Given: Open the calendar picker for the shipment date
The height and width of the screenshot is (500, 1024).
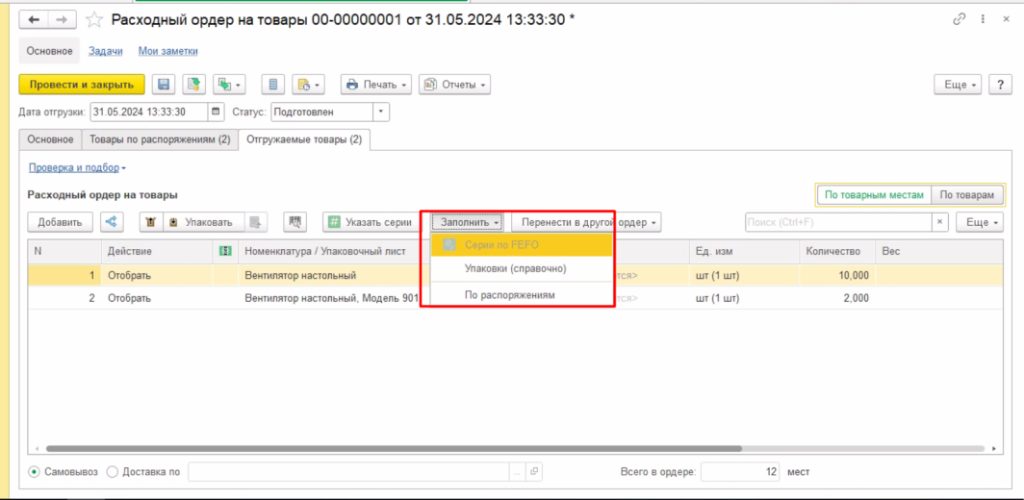Looking at the screenshot, I should 216,113.
